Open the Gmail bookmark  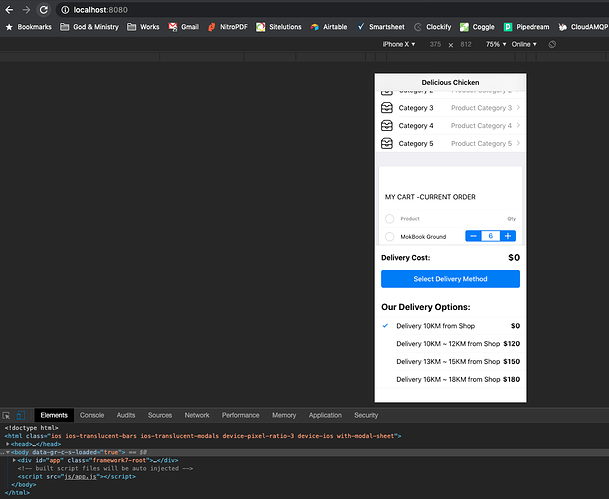[183, 27]
